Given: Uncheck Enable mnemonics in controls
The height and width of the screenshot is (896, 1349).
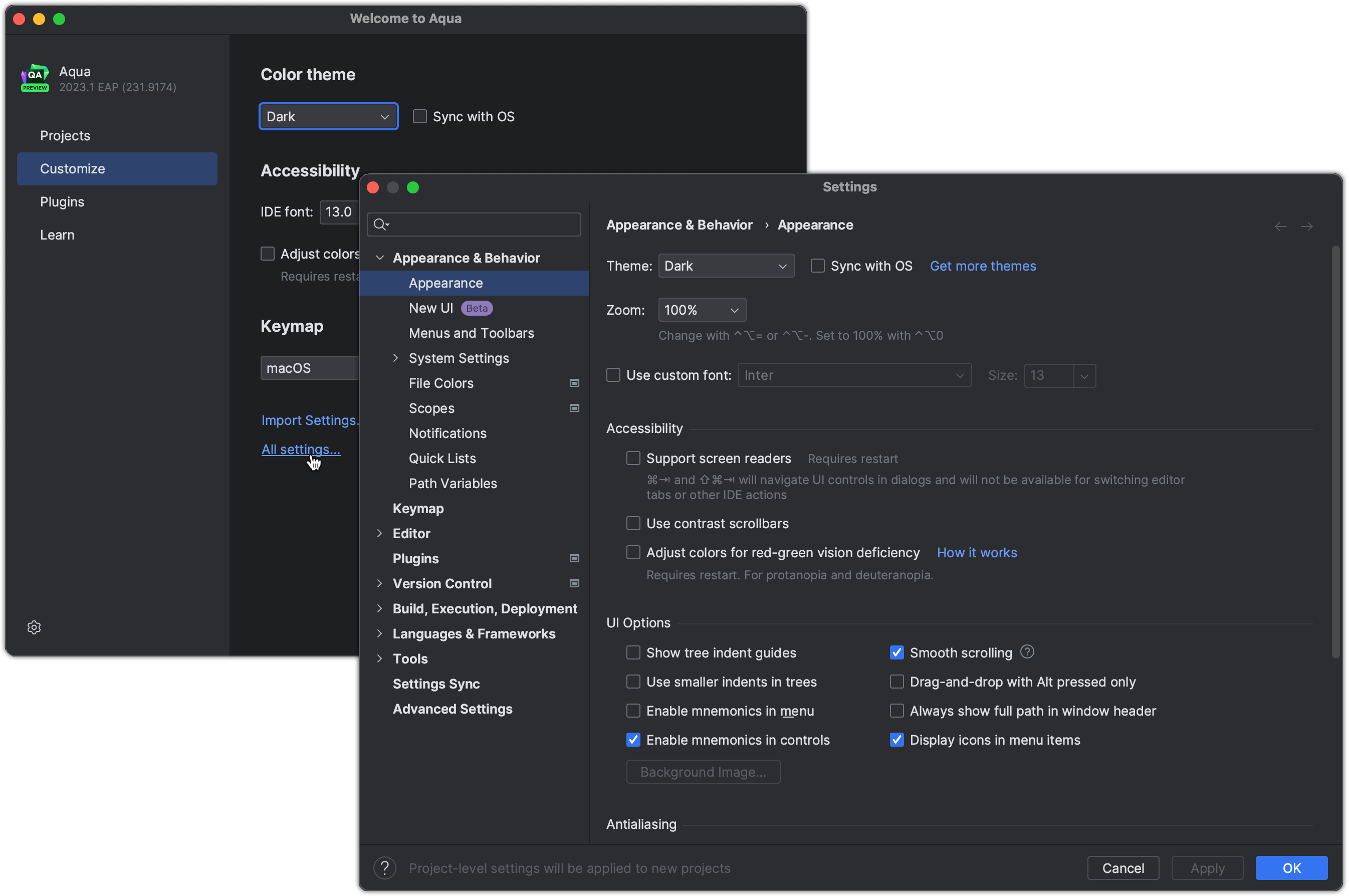Looking at the screenshot, I should tap(633, 740).
